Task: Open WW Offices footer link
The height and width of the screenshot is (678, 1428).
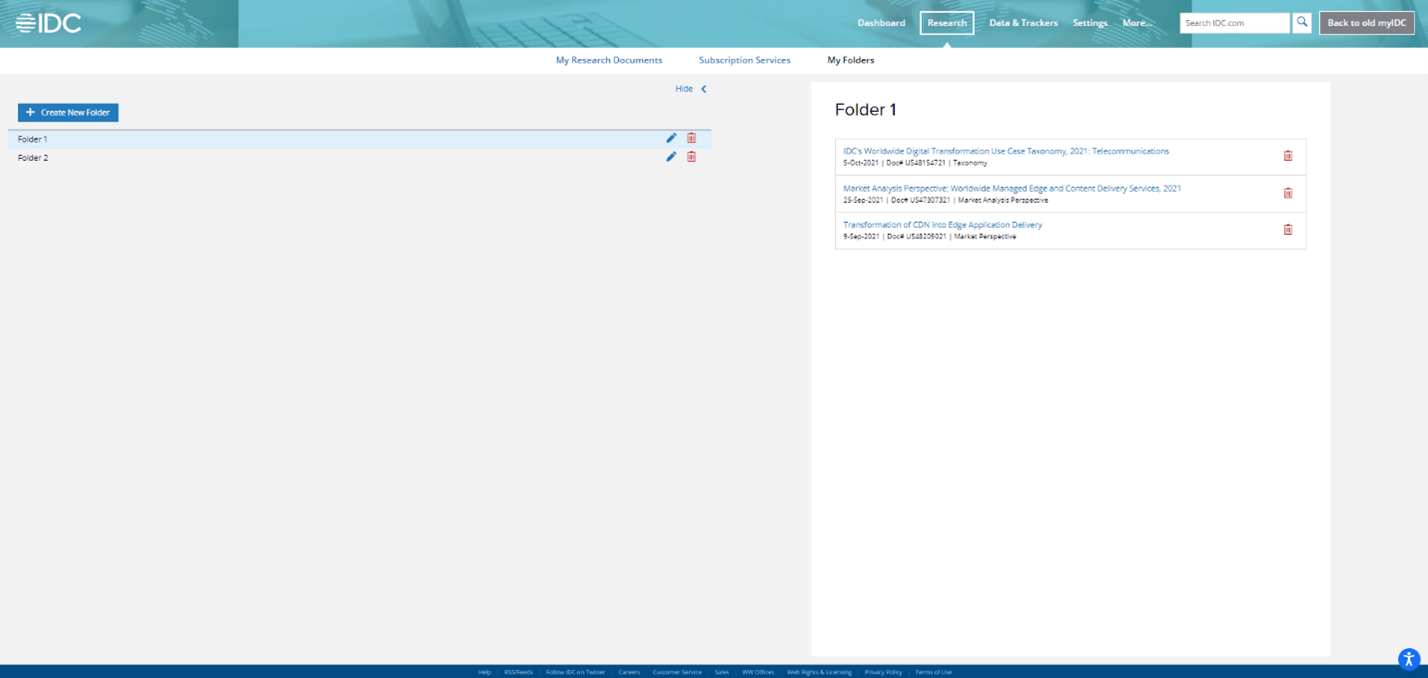Action: [758, 672]
